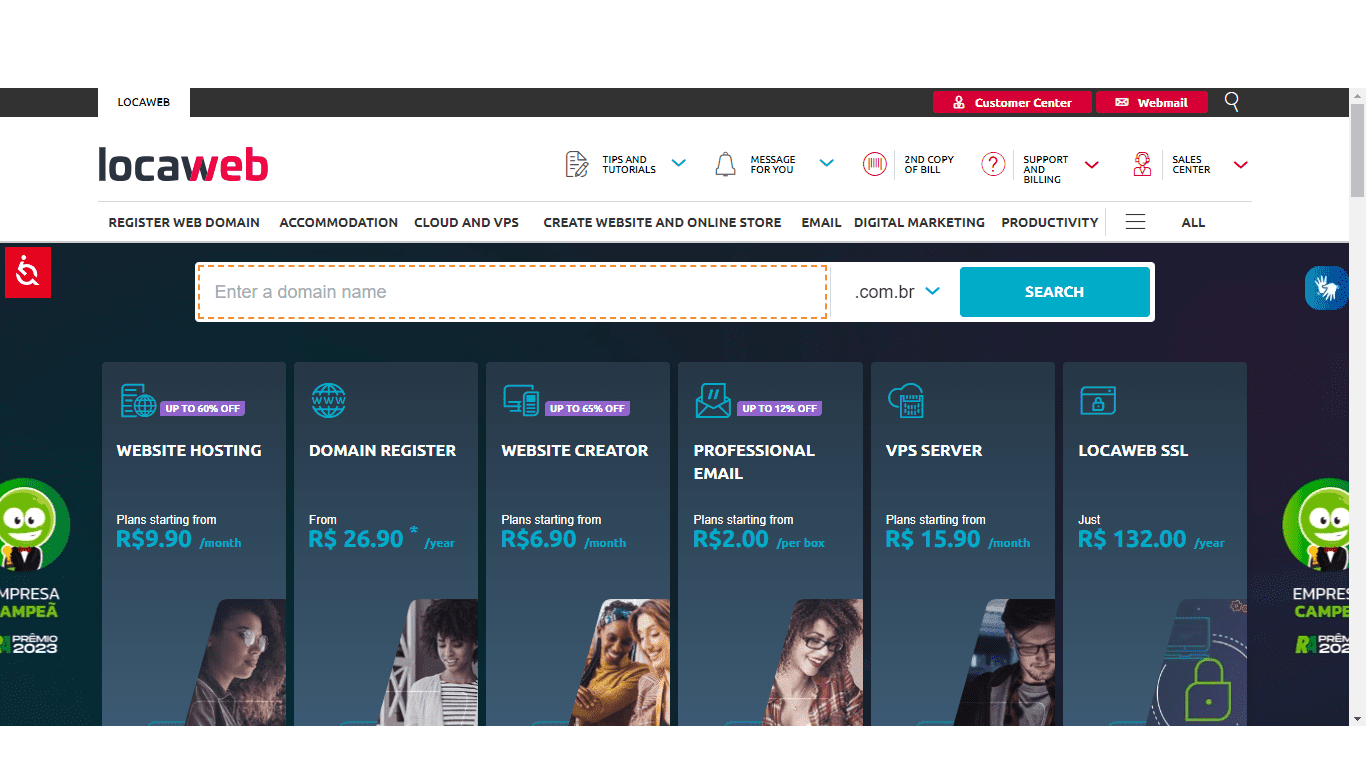Click the Domain Register www globe icon
1366x768 pixels.
click(x=328, y=400)
